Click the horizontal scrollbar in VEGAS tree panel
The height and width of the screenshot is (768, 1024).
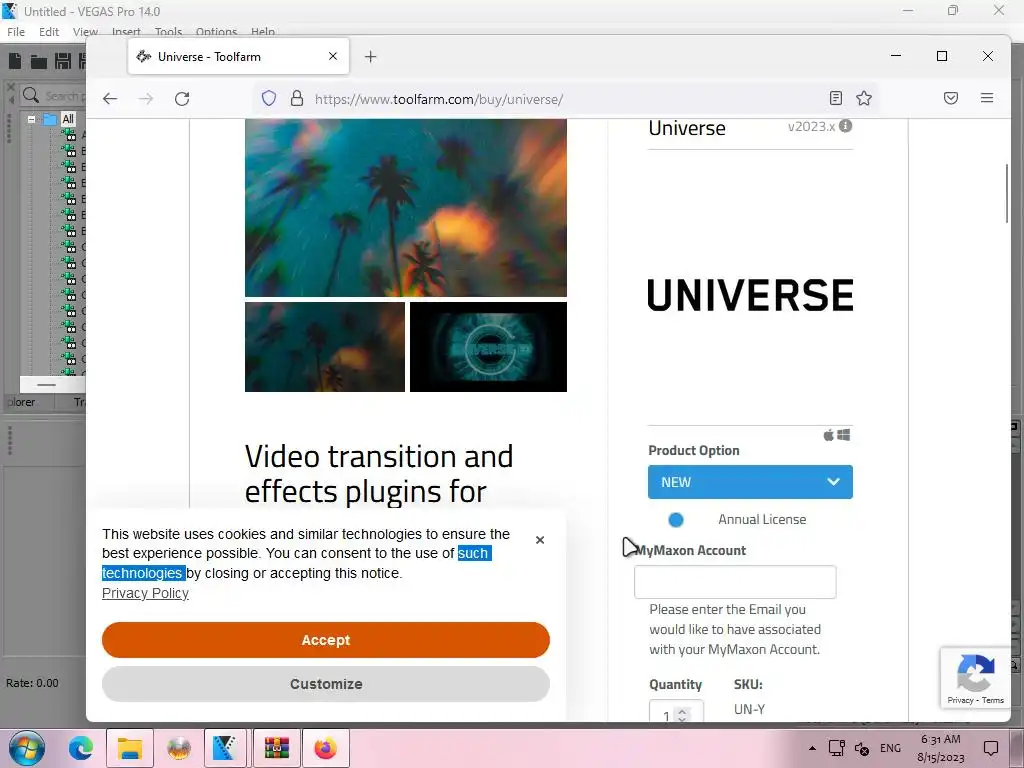46,385
